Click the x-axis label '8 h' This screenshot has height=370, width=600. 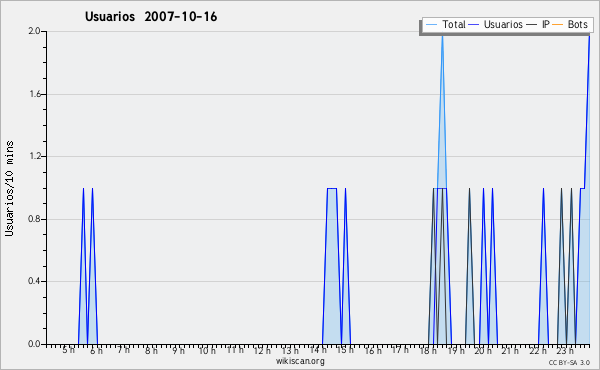click(151, 350)
